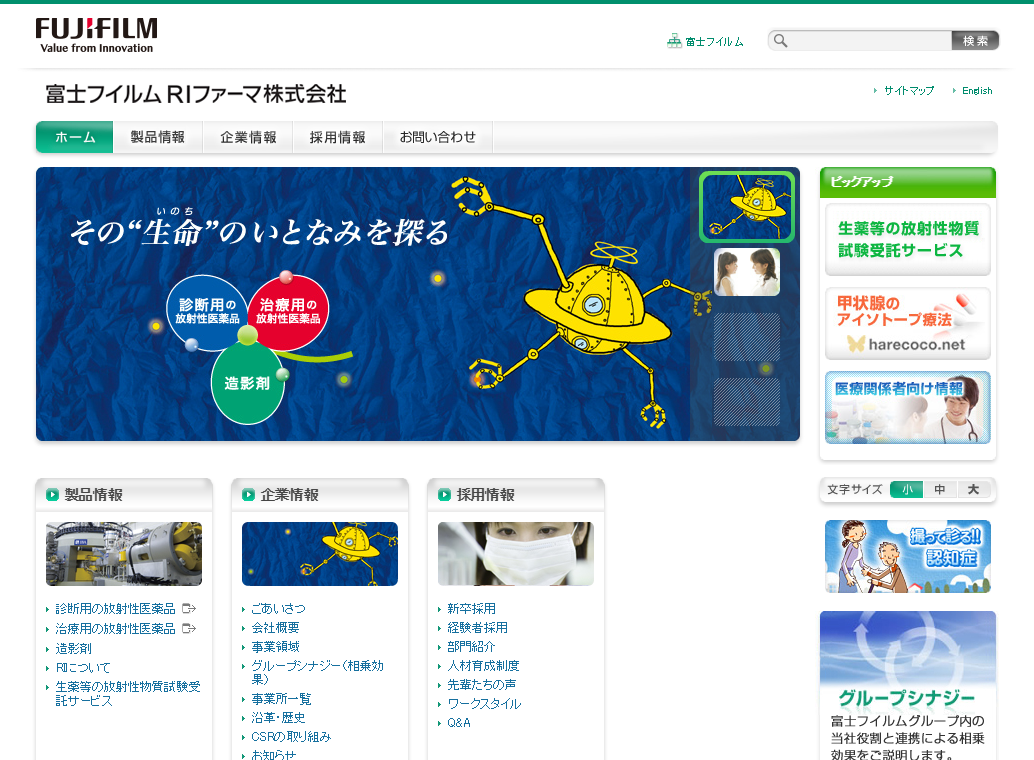Open the 事業所一覧 link
The height and width of the screenshot is (760, 1034).
tap(281, 699)
